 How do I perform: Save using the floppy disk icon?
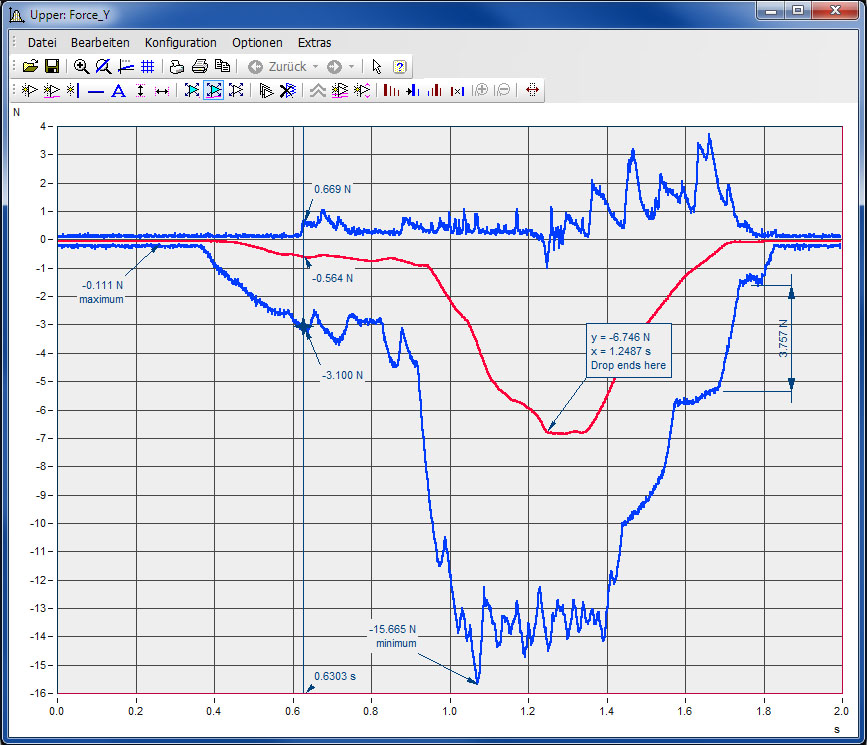coord(52,67)
